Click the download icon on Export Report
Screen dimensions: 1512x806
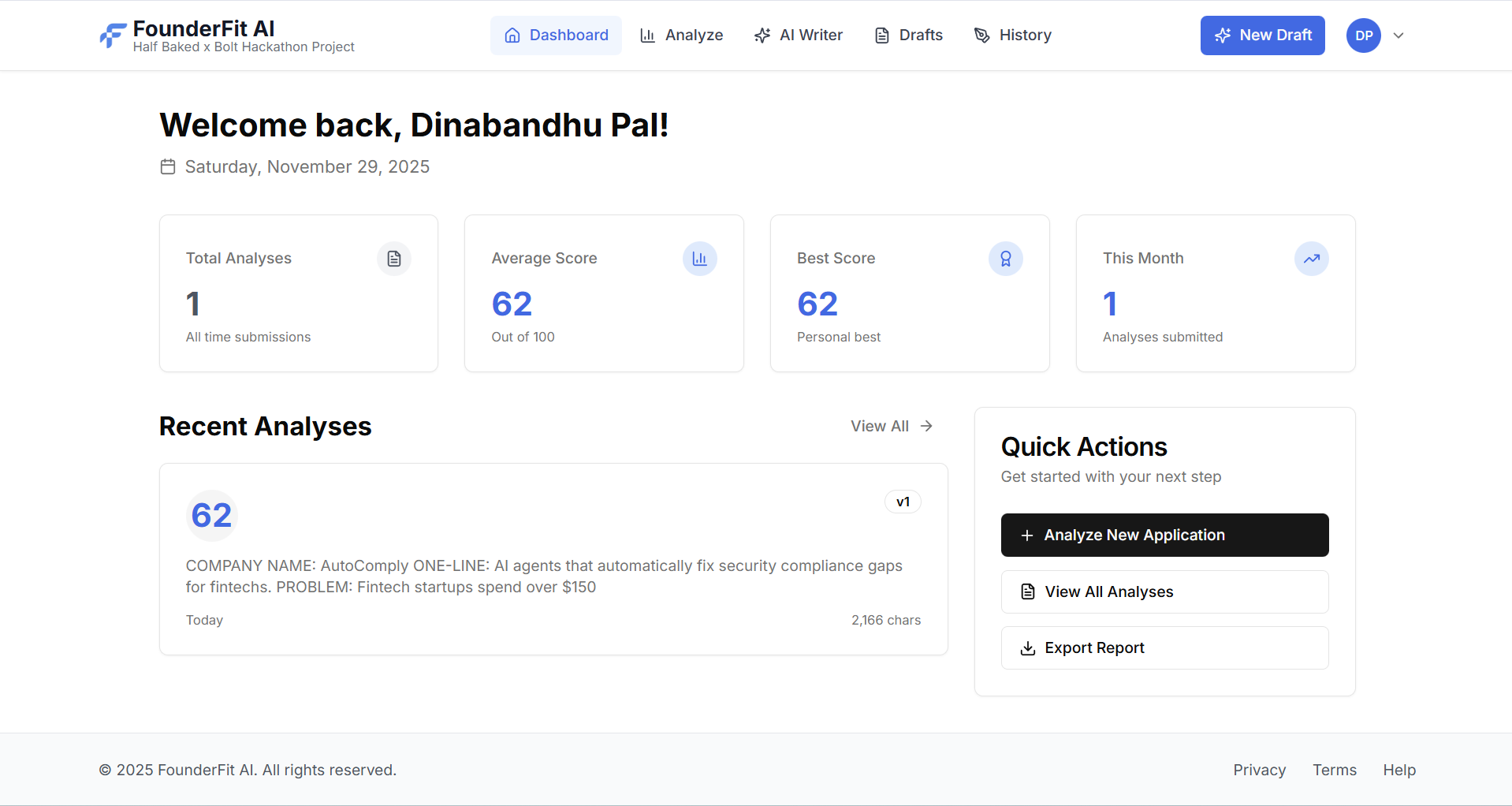pos(1026,647)
